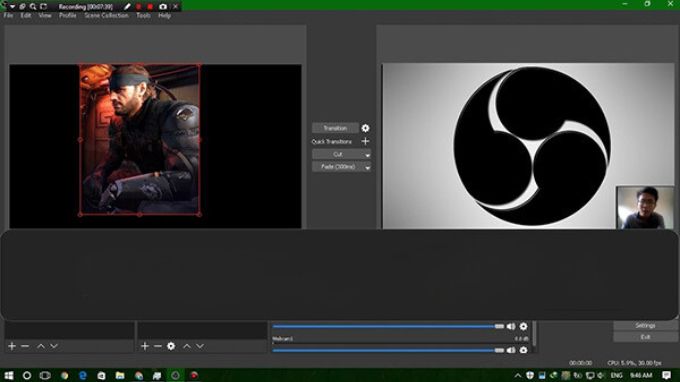
Task: Open Cortana search circle on the taskbar
Action: tap(27, 375)
